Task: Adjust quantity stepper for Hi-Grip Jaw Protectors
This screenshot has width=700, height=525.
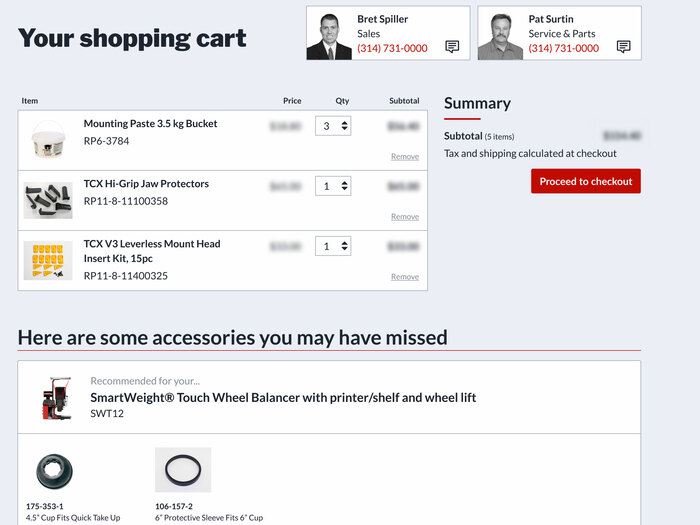Action: coord(334,186)
